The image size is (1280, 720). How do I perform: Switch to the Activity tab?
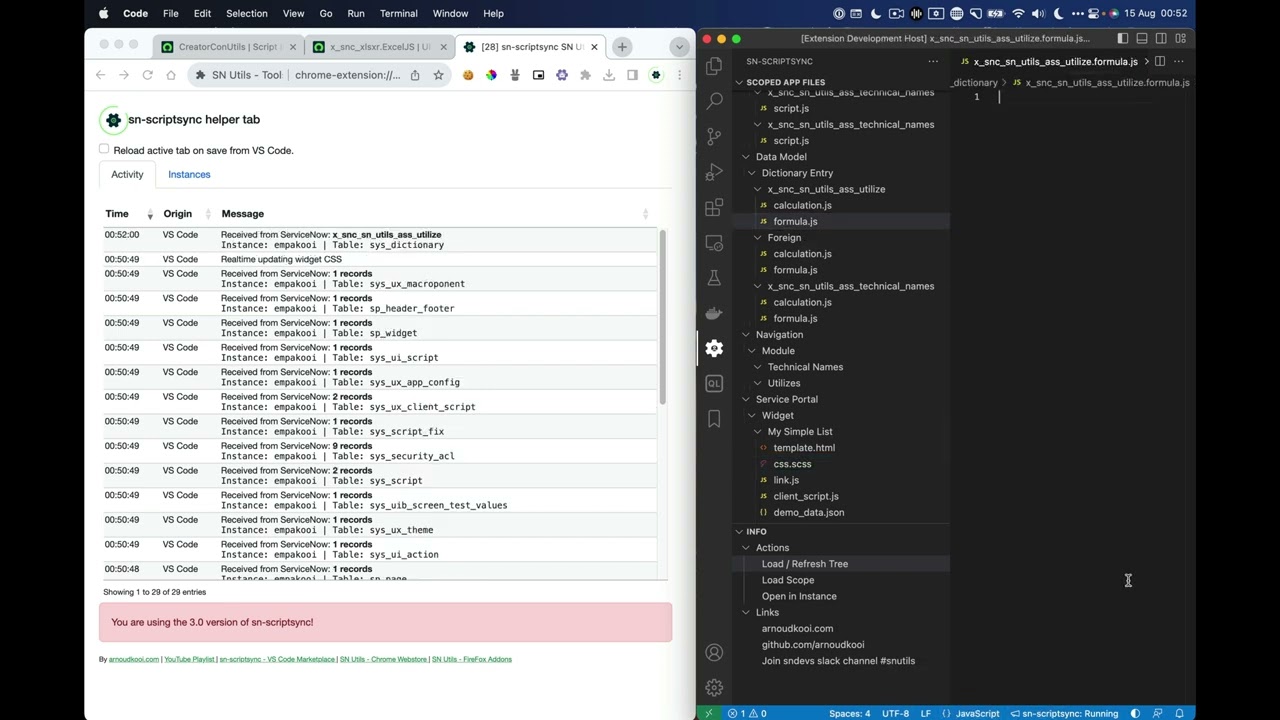click(x=127, y=174)
